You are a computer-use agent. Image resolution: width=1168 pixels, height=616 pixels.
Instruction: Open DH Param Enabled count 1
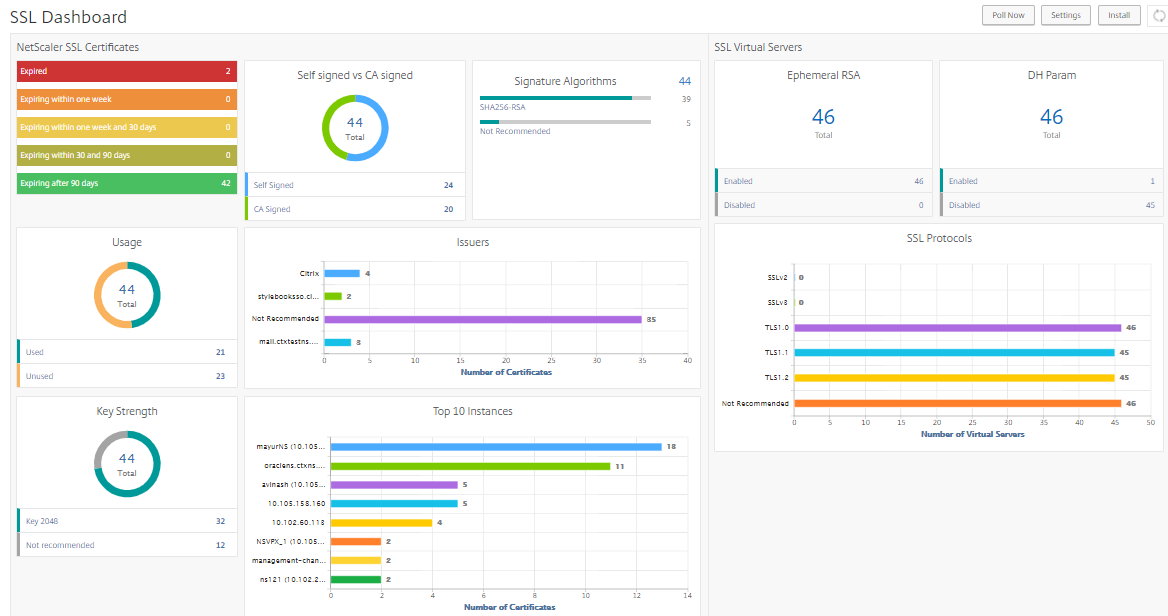point(1152,181)
